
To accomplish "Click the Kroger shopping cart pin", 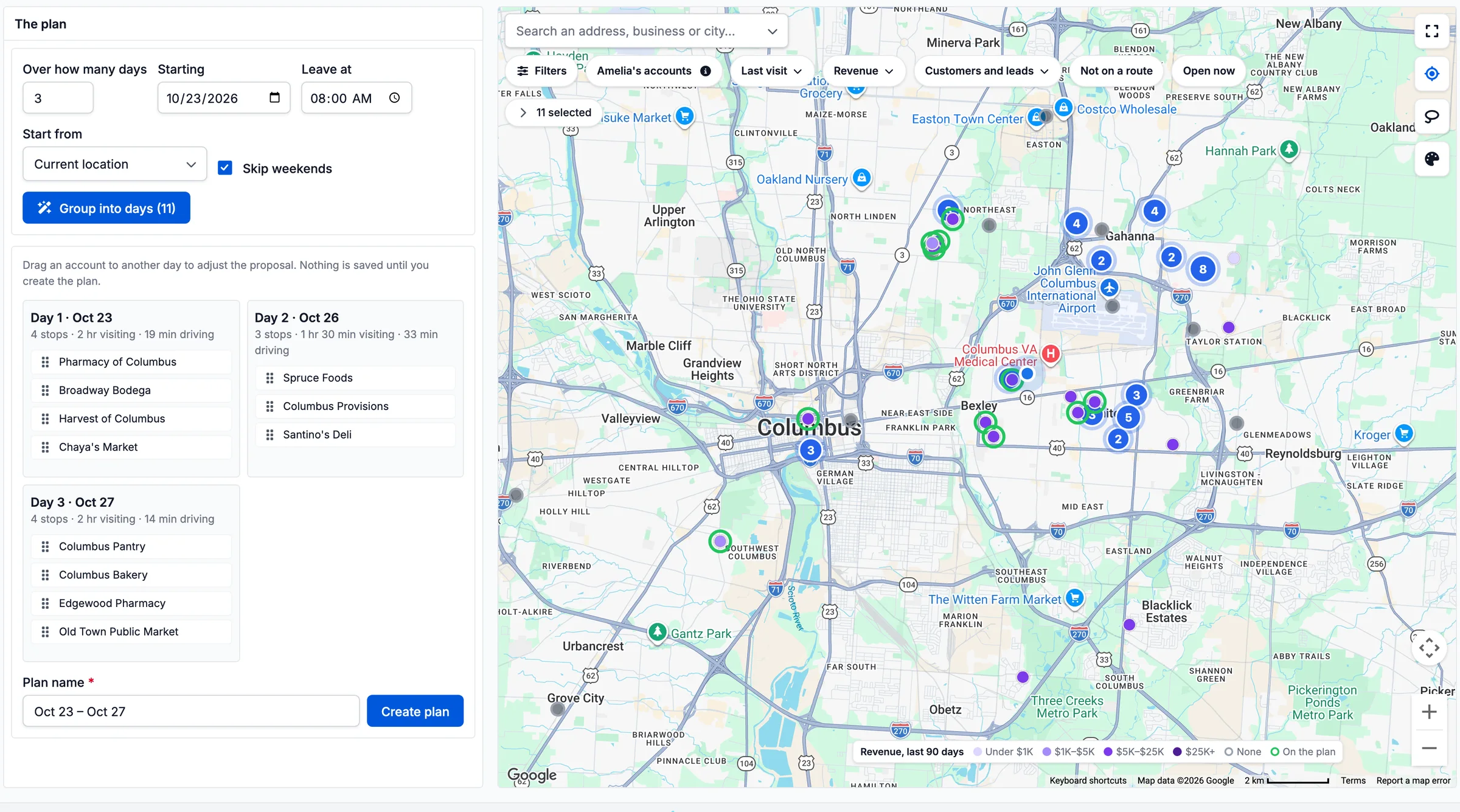I will pyautogui.click(x=1404, y=434).
